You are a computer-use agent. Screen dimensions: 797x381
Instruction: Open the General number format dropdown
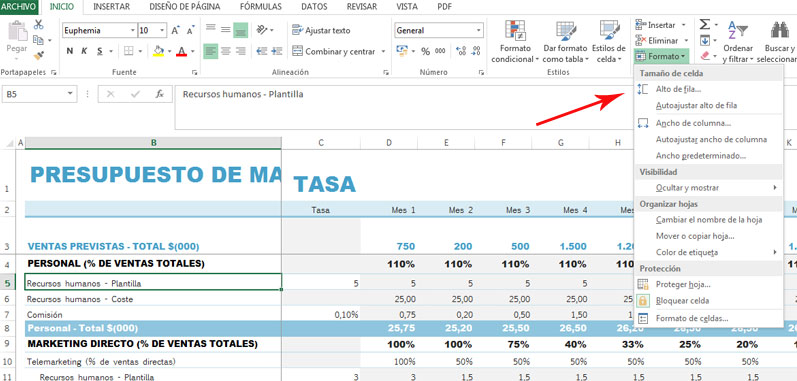coord(478,30)
